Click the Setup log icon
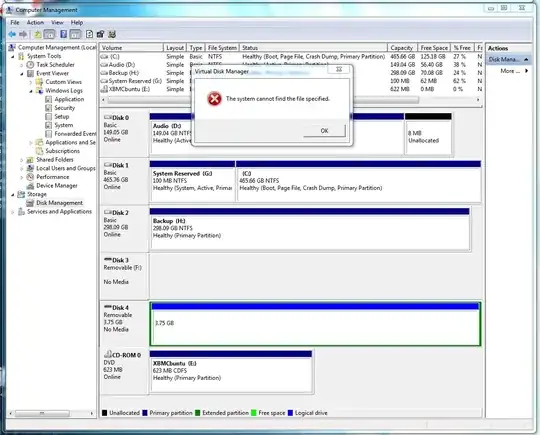540x435 pixels. (49, 116)
